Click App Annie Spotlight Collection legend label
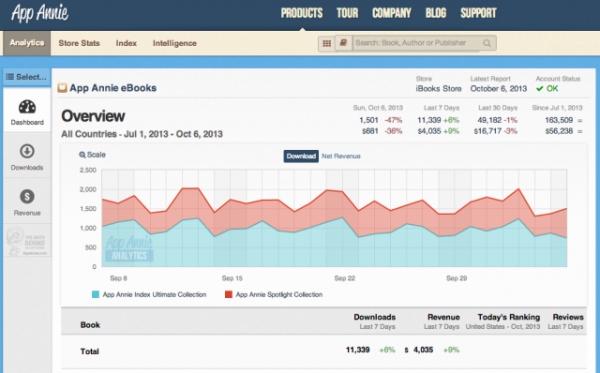The height and width of the screenshot is (373, 600). [x=279, y=295]
